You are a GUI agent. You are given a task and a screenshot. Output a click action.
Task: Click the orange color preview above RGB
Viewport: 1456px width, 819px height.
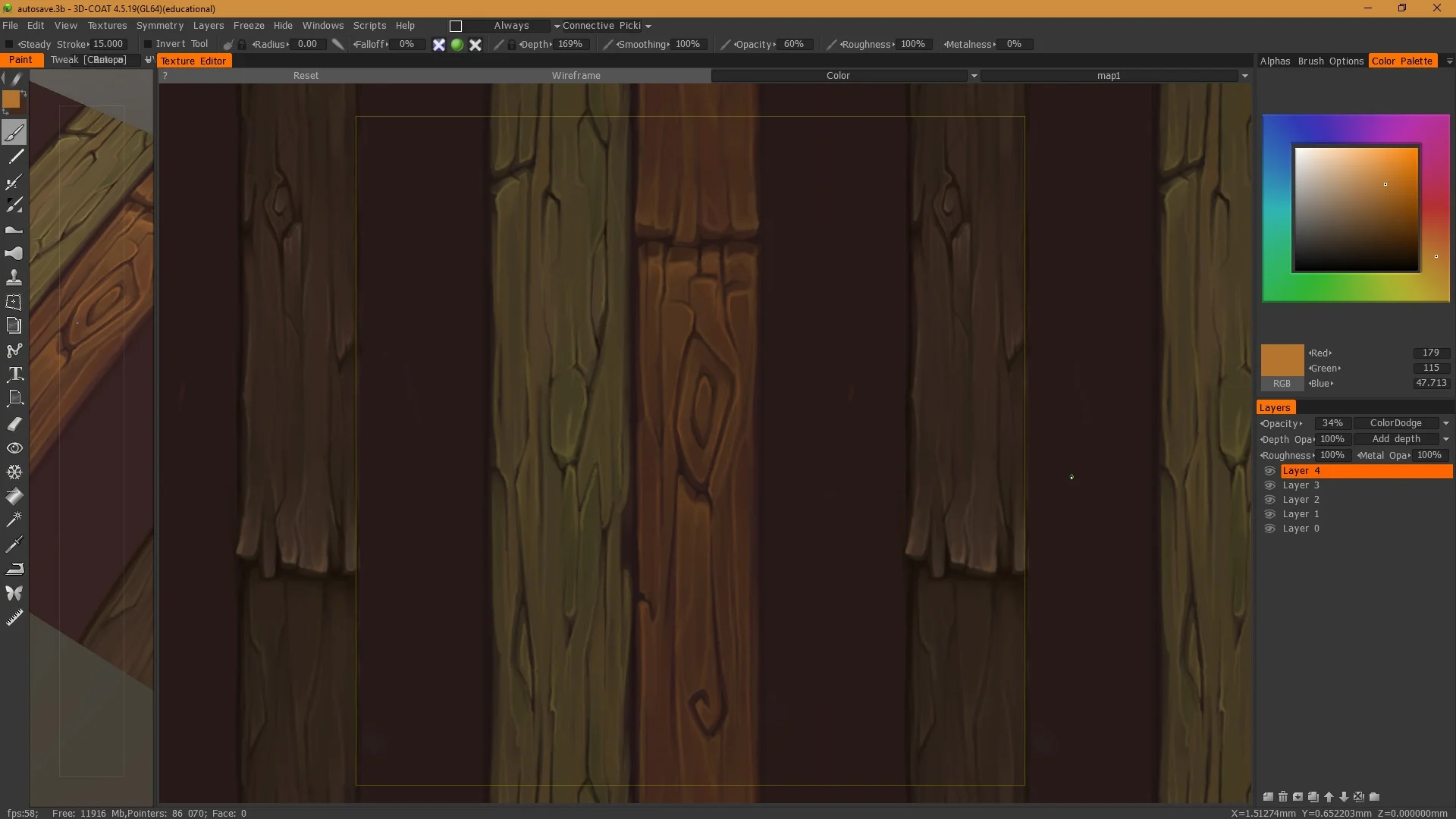(x=1282, y=361)
